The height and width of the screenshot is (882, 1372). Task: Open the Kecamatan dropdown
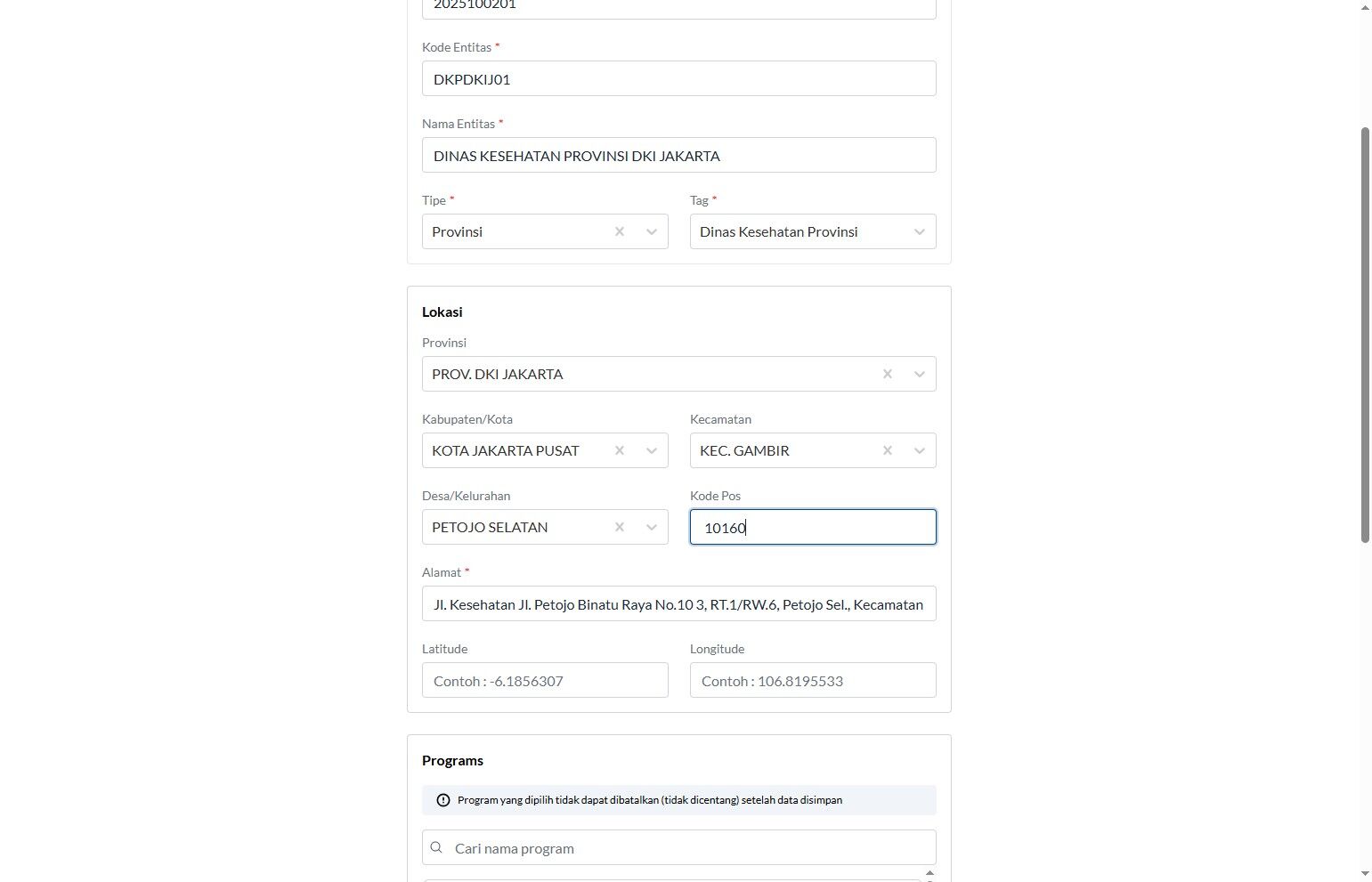pyautogui.click(x=920, y=450)
